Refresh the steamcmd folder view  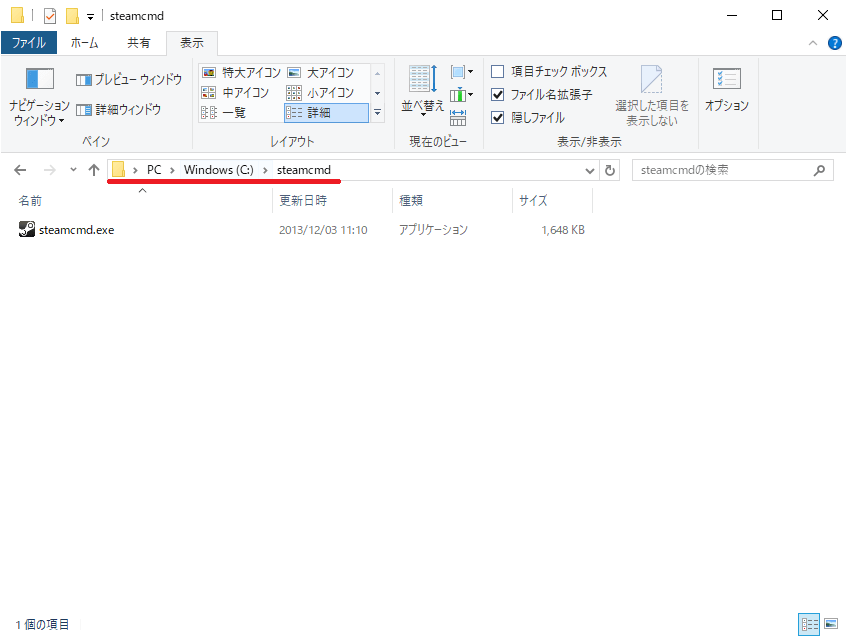click(x=610, y=170)
